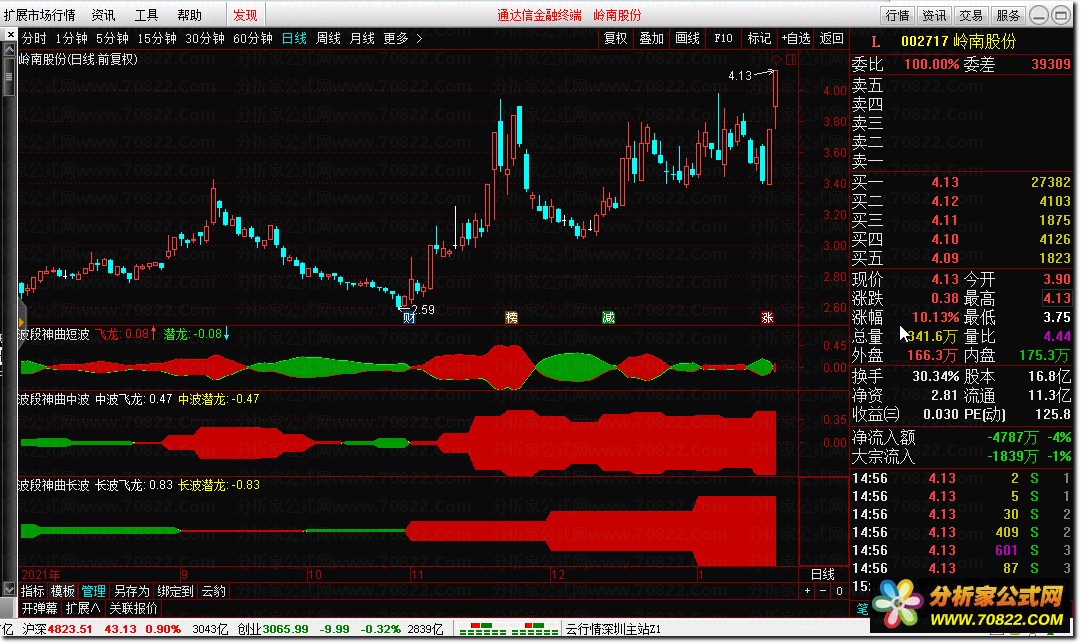Click the 涨 marker under the chart
Image resolution: width=1082 pixels, height=644 pixels.
[767, 318]
